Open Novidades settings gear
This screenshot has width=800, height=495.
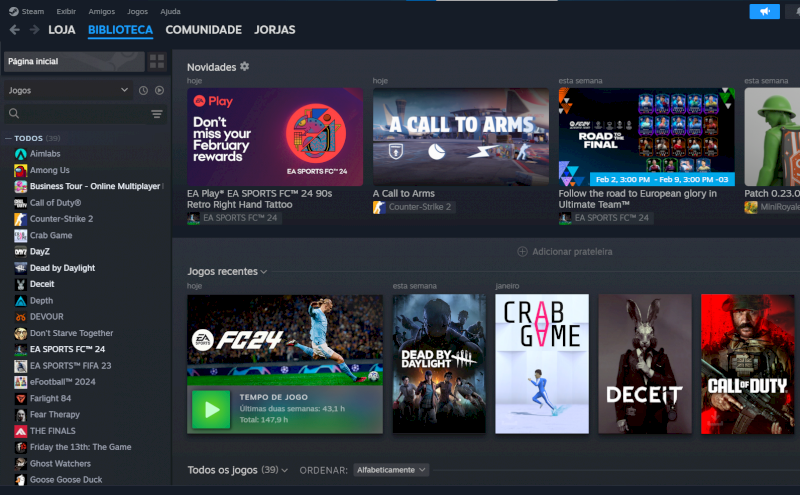pyautogui.click(x=245, y=66)
